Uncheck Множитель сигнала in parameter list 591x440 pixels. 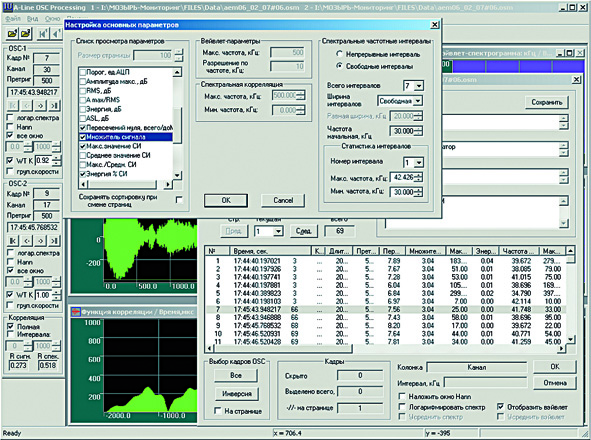click(83, 137)
